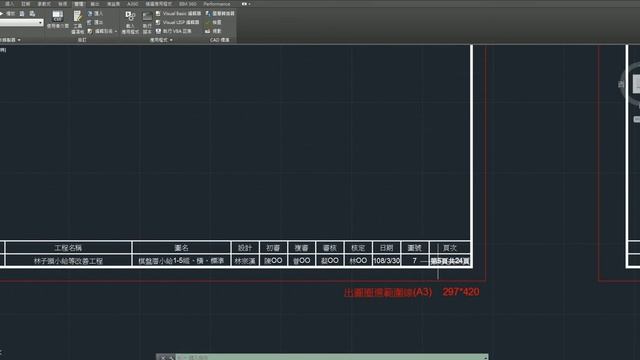Select the '圖名' header cell

click(x=181, y=248)
